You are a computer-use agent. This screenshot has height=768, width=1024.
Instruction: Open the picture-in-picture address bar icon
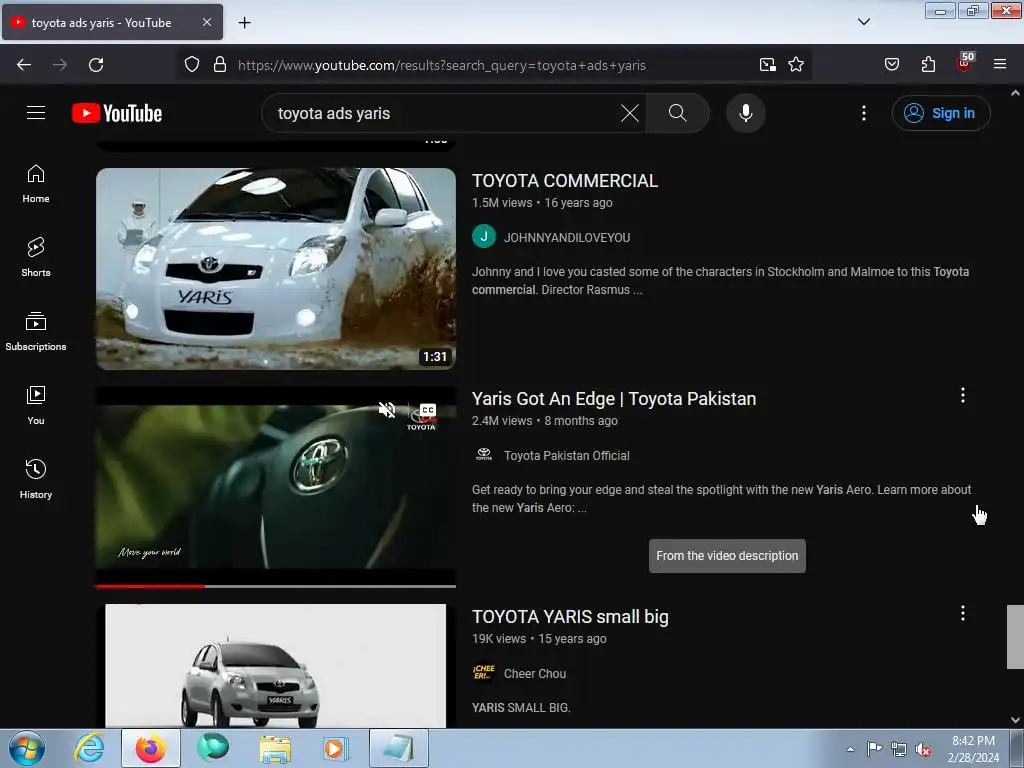767,65
